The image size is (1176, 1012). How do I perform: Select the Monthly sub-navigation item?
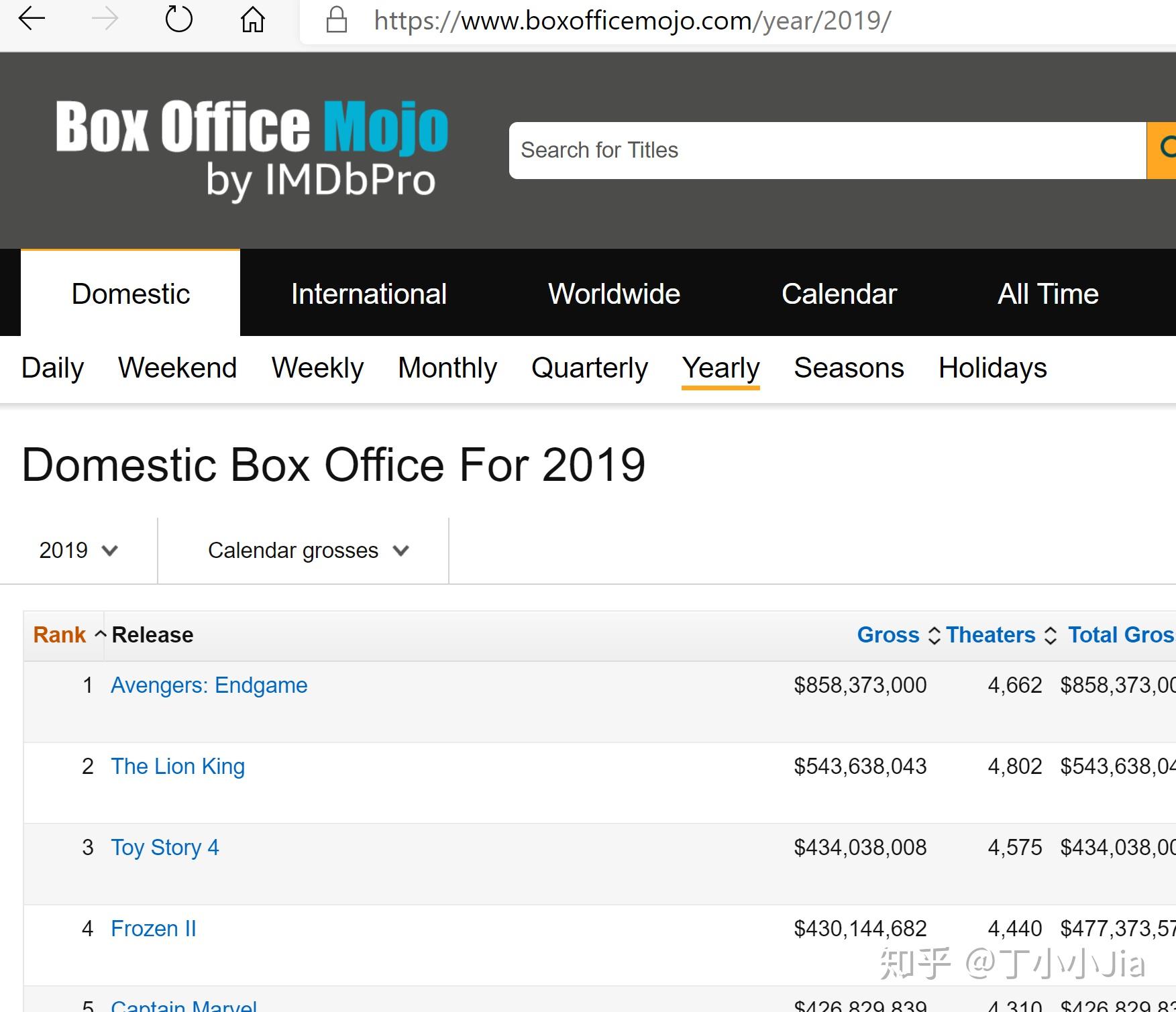pyautogui.click(x=447, y=368)
